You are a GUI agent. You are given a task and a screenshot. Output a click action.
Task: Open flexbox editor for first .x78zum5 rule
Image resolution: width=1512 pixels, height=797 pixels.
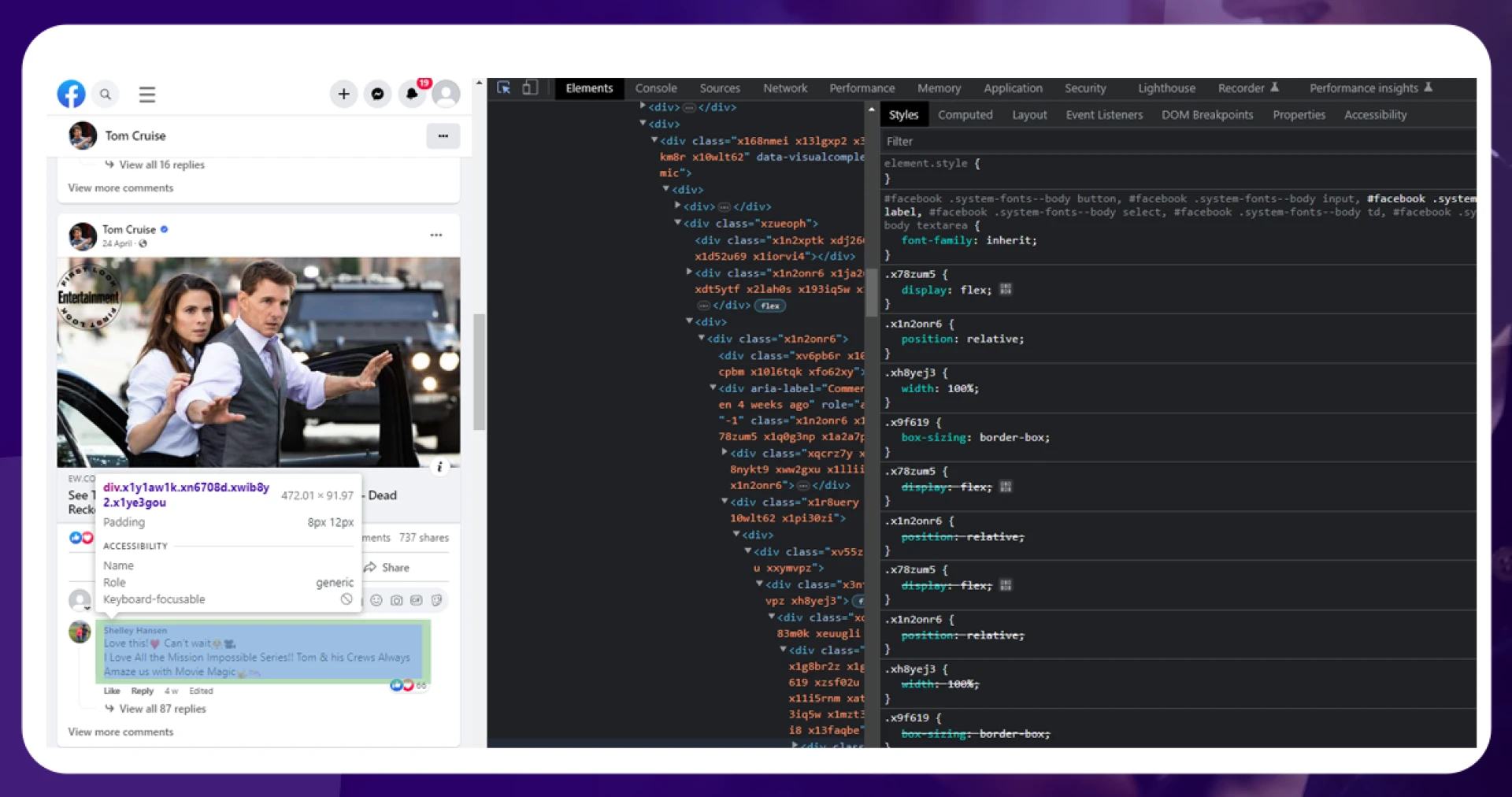point(1006,290)
